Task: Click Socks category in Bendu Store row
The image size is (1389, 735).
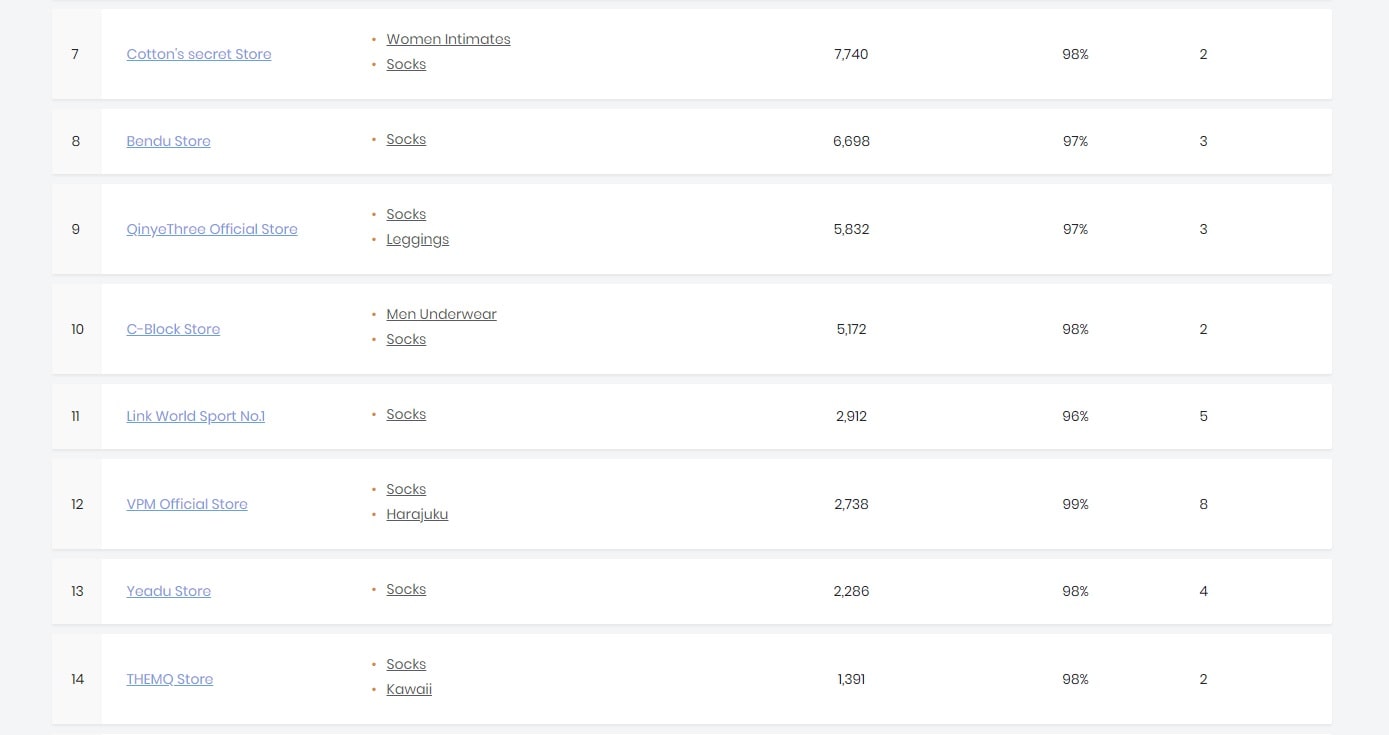Action: coord(406,139)
